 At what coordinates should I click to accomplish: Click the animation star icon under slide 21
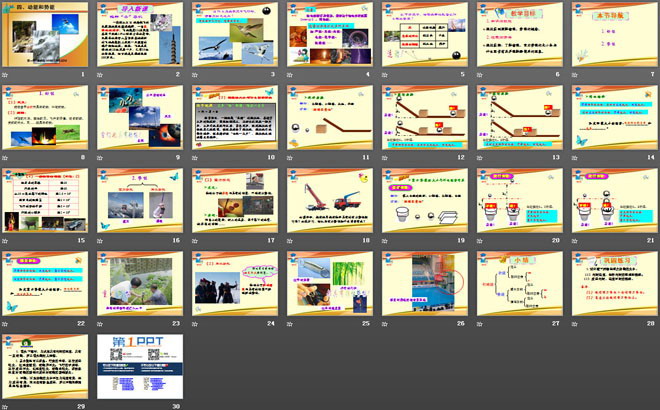tap(575, 240)
